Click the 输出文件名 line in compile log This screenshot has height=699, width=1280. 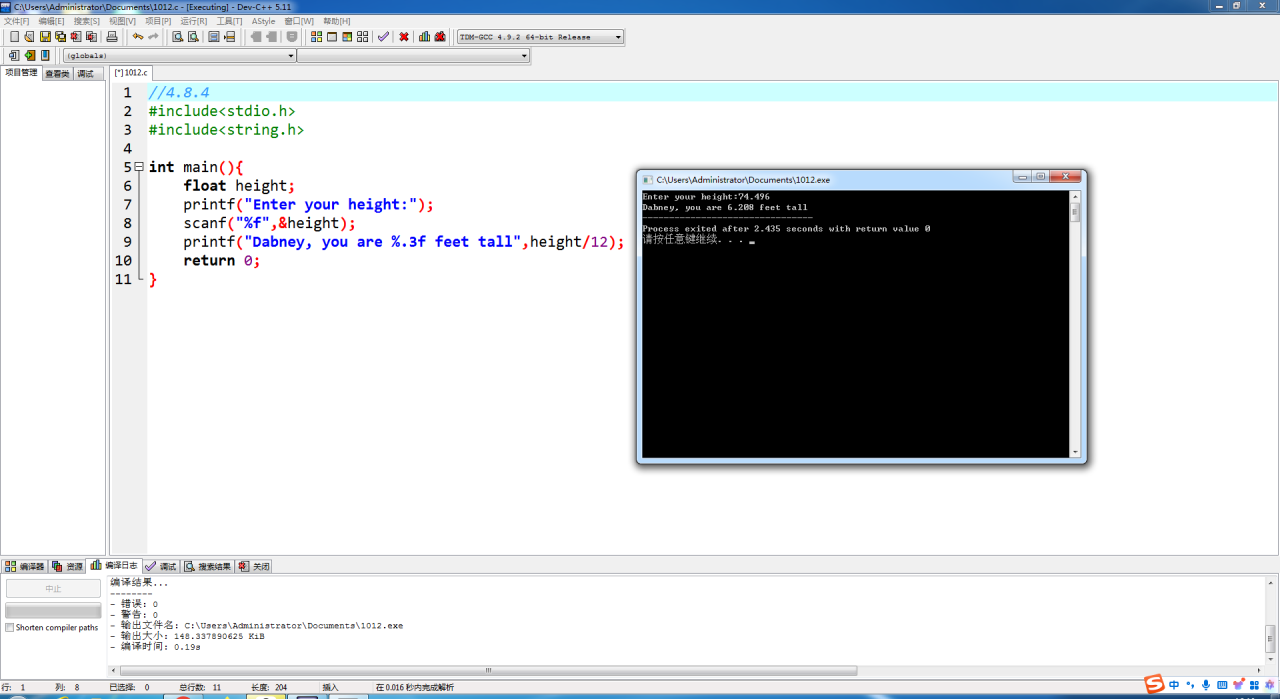(x=256, y=626)
